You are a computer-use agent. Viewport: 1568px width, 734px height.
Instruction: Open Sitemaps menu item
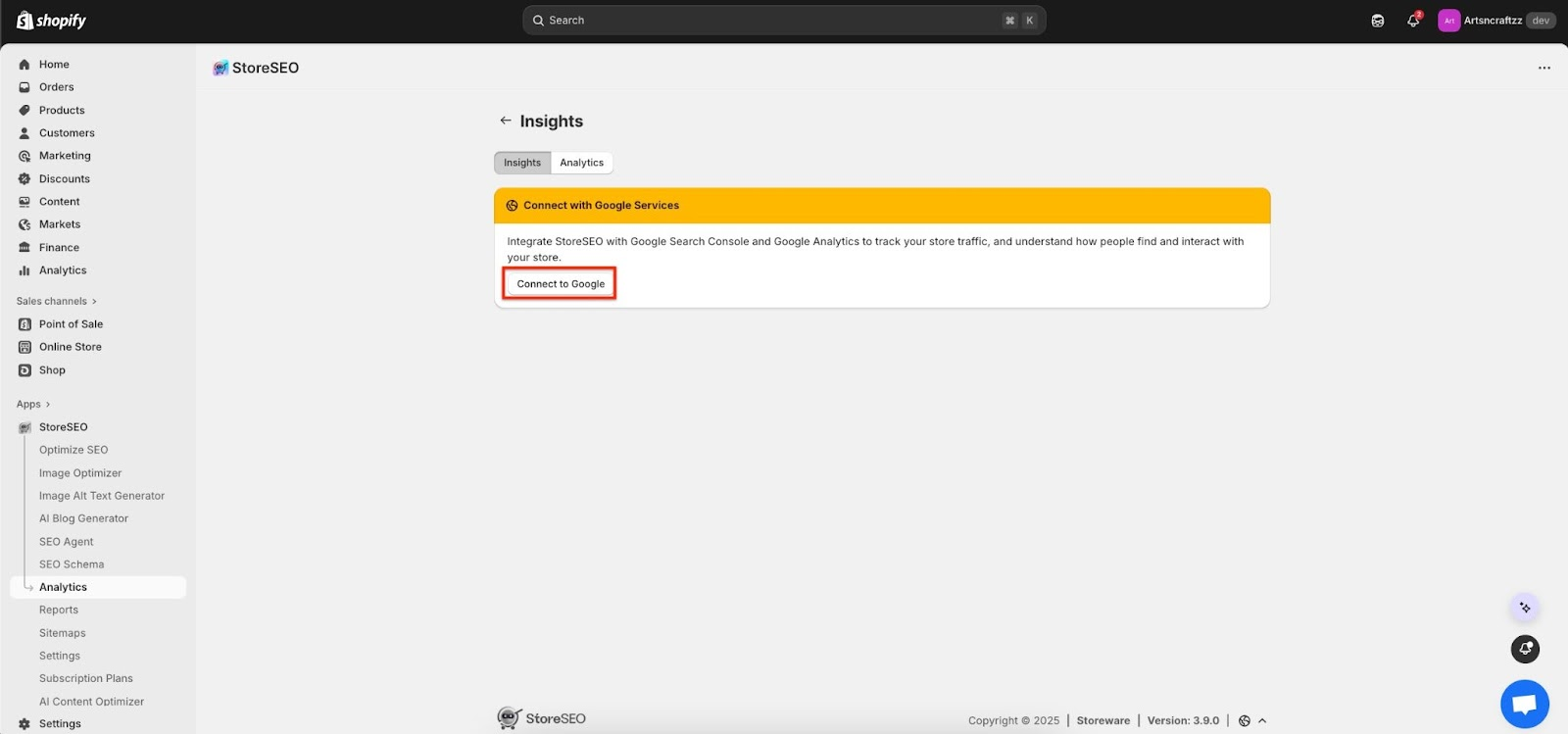pos(63,633)
